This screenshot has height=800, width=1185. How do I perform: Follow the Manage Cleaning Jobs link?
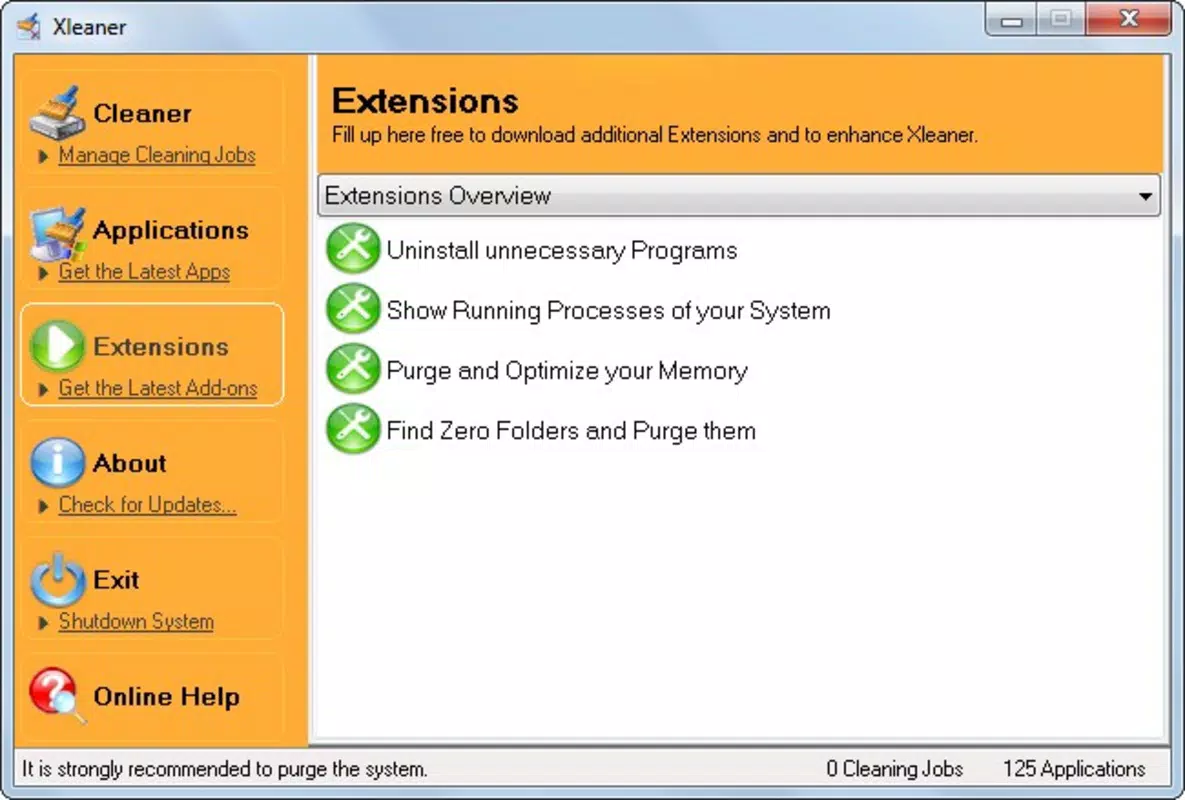(157, 155)
